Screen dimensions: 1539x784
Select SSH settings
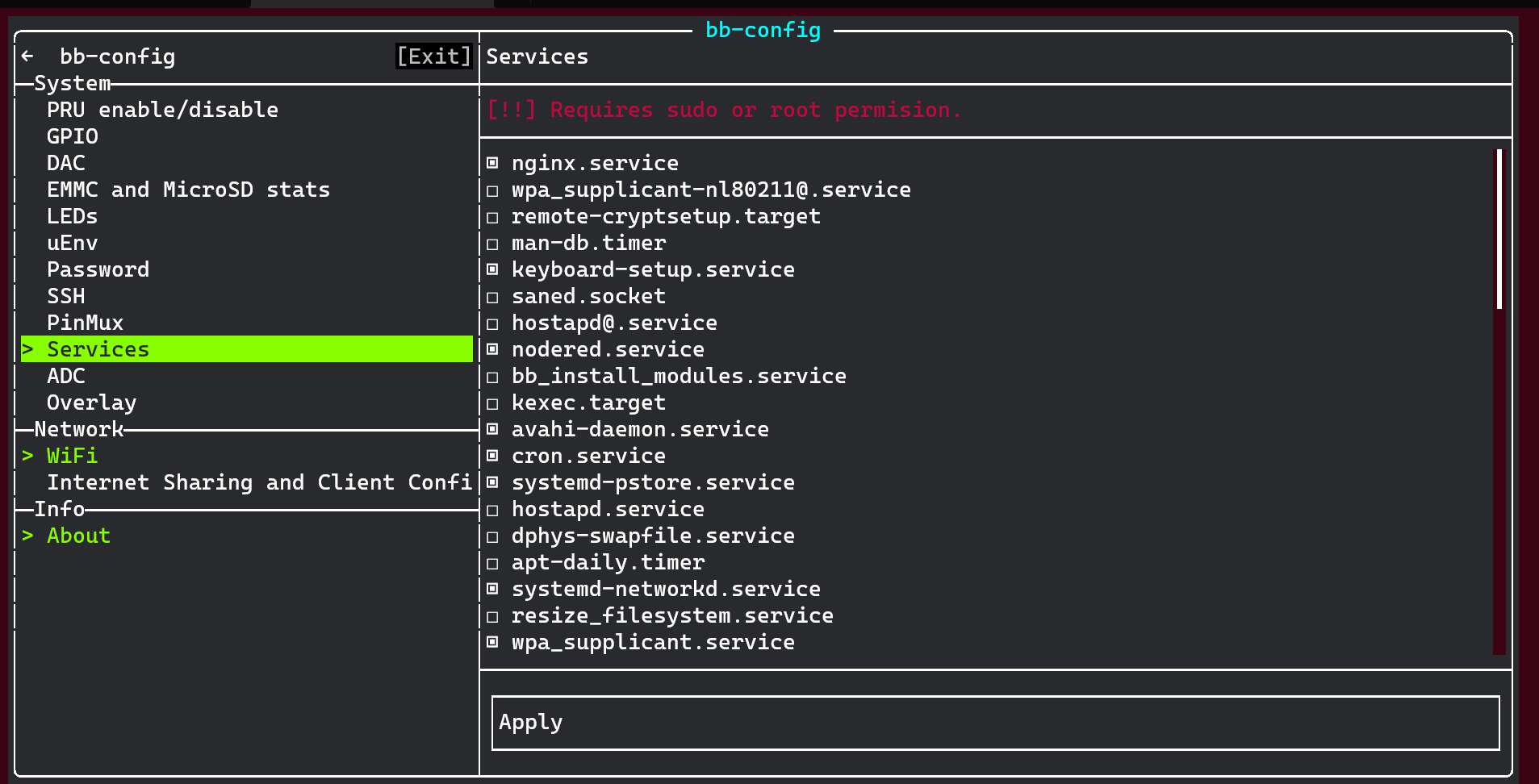point(66,295)
